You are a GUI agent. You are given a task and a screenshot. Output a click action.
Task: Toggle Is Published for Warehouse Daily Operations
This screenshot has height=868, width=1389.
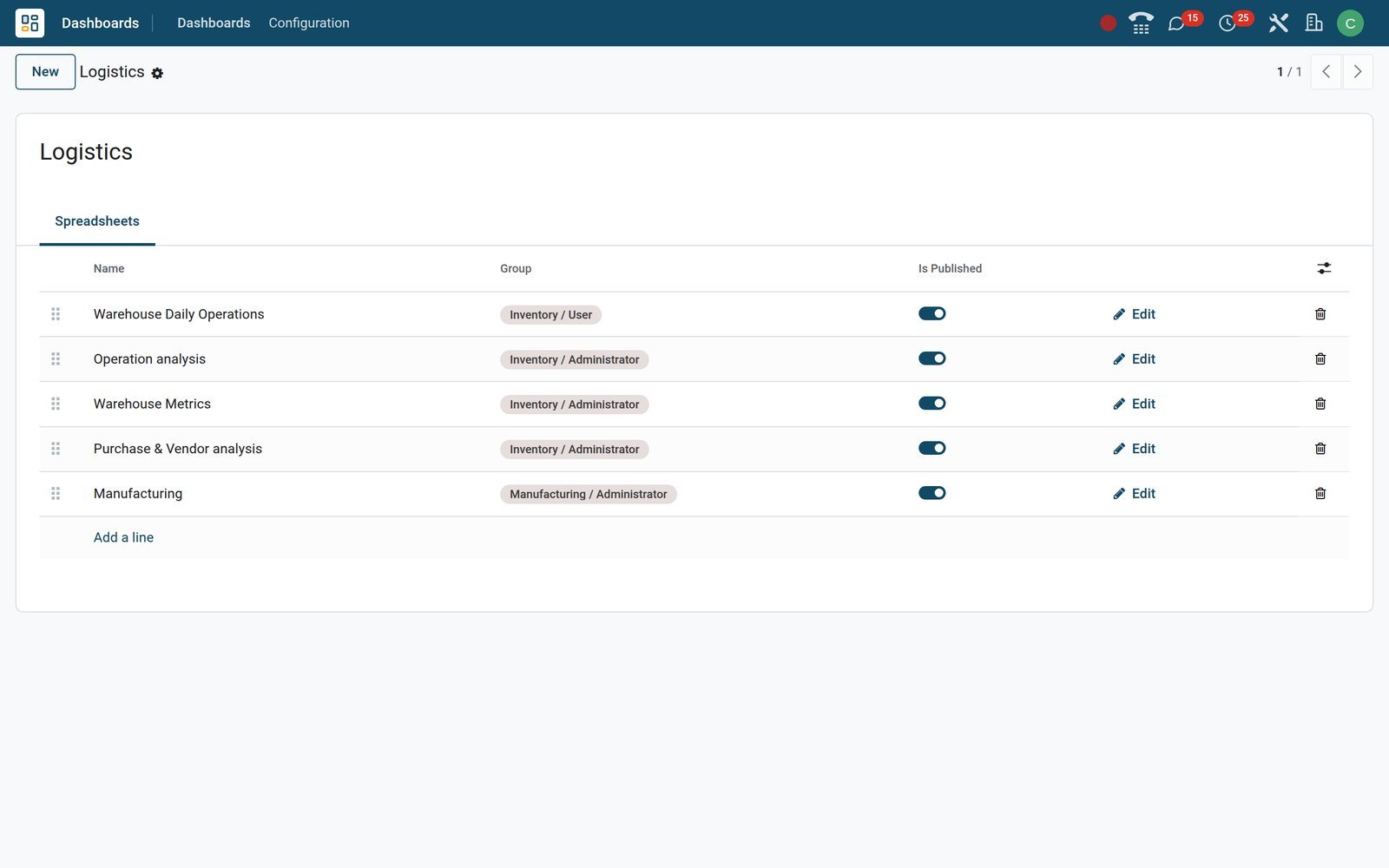point(931,313)
